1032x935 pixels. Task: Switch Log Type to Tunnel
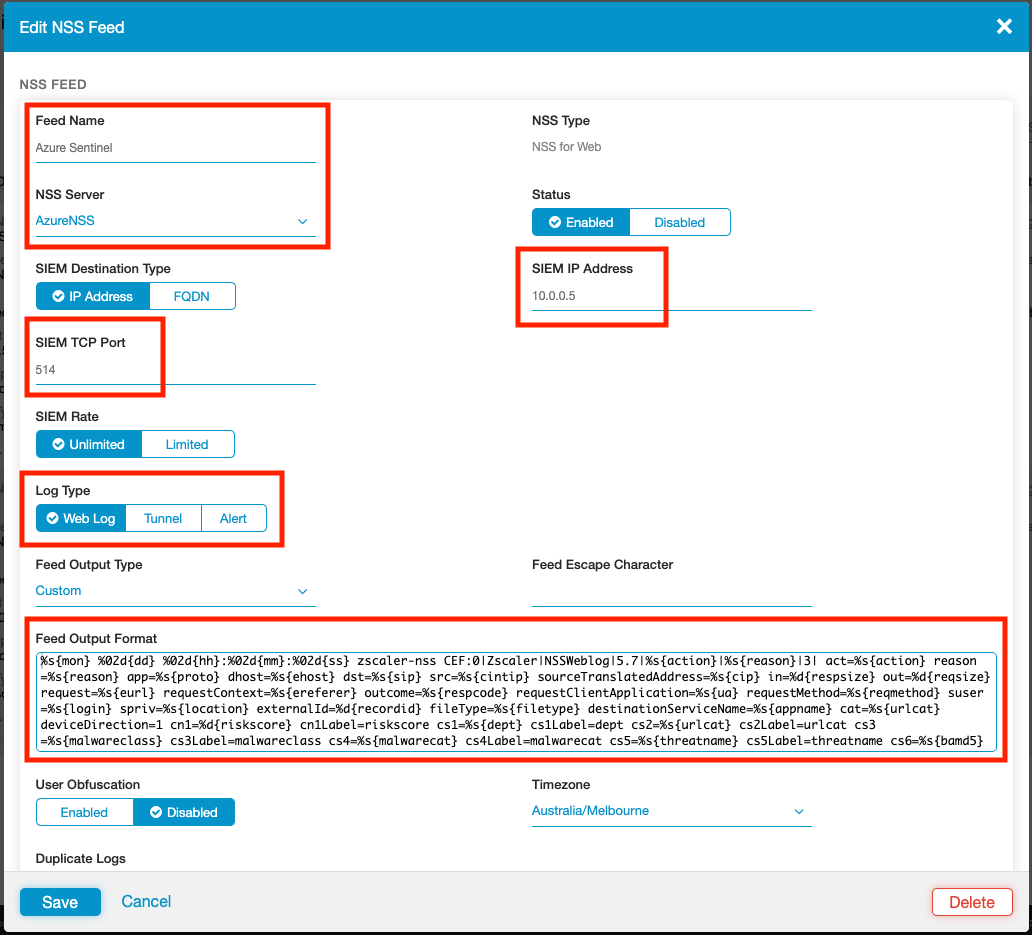pos(163,518)
